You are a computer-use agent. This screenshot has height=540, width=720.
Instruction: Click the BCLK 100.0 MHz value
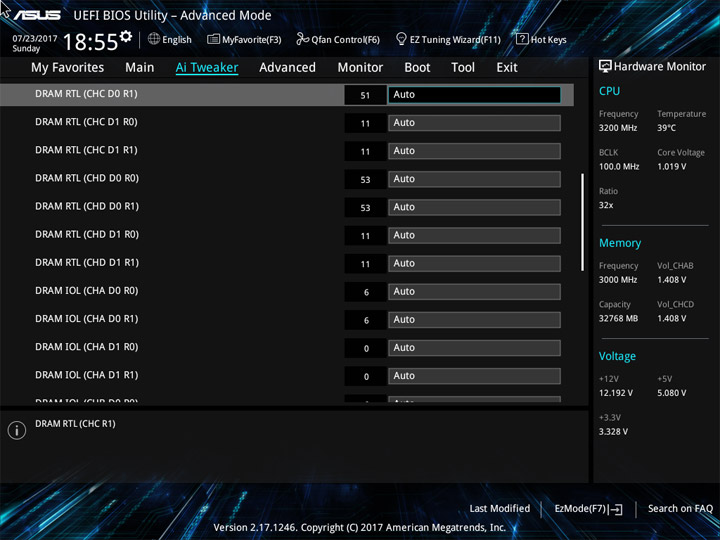619,167
